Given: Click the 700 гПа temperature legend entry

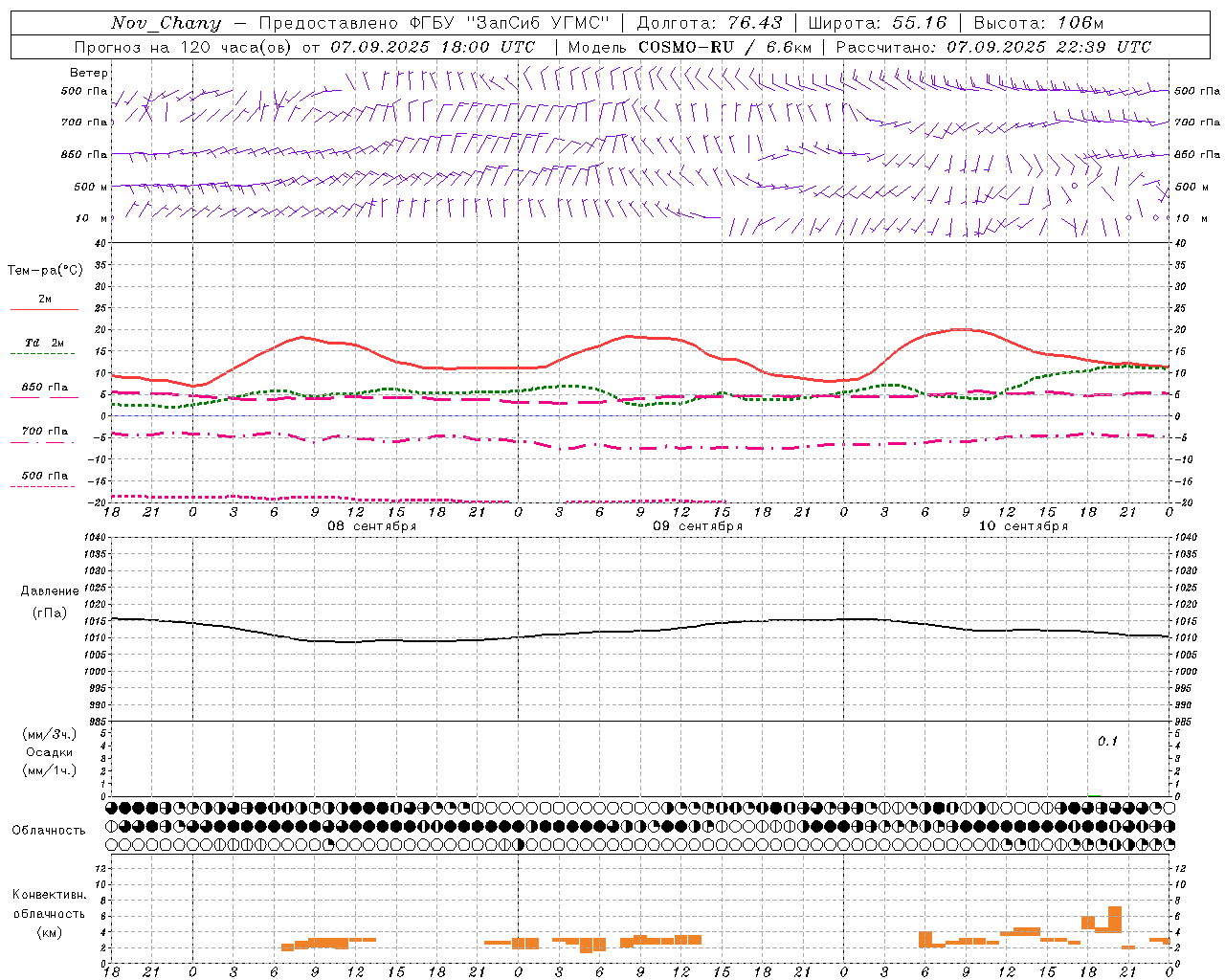Looking at the screenshot, I should coord(45,432).
